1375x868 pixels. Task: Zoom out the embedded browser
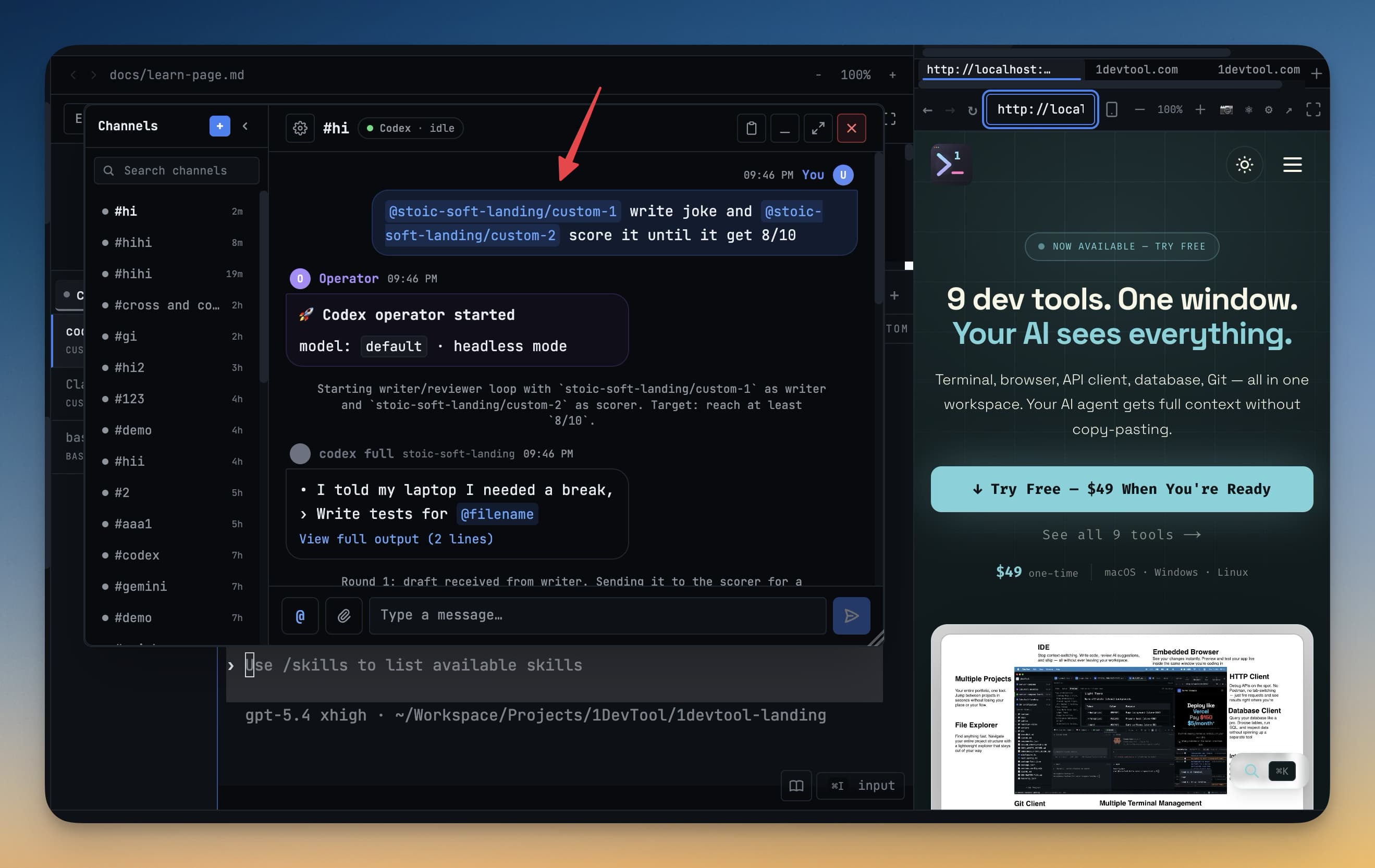point(1140,109)
